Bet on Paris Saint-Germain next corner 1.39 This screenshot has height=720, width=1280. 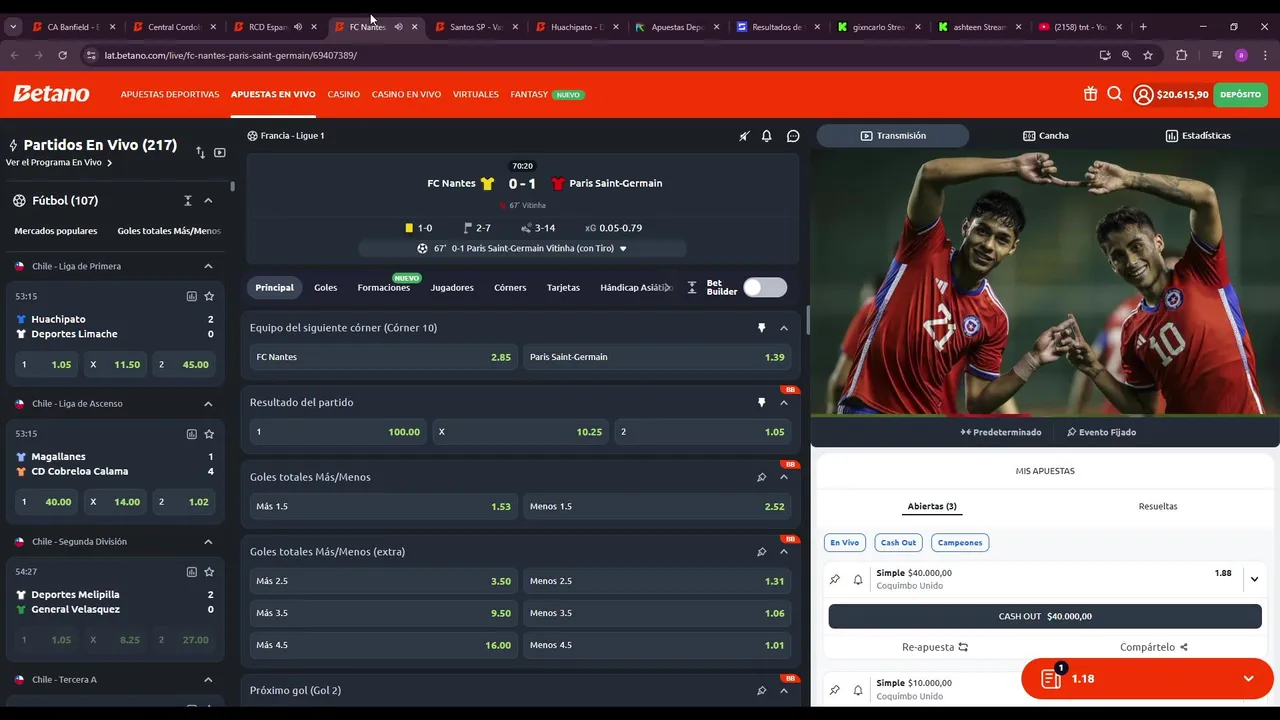657,357
